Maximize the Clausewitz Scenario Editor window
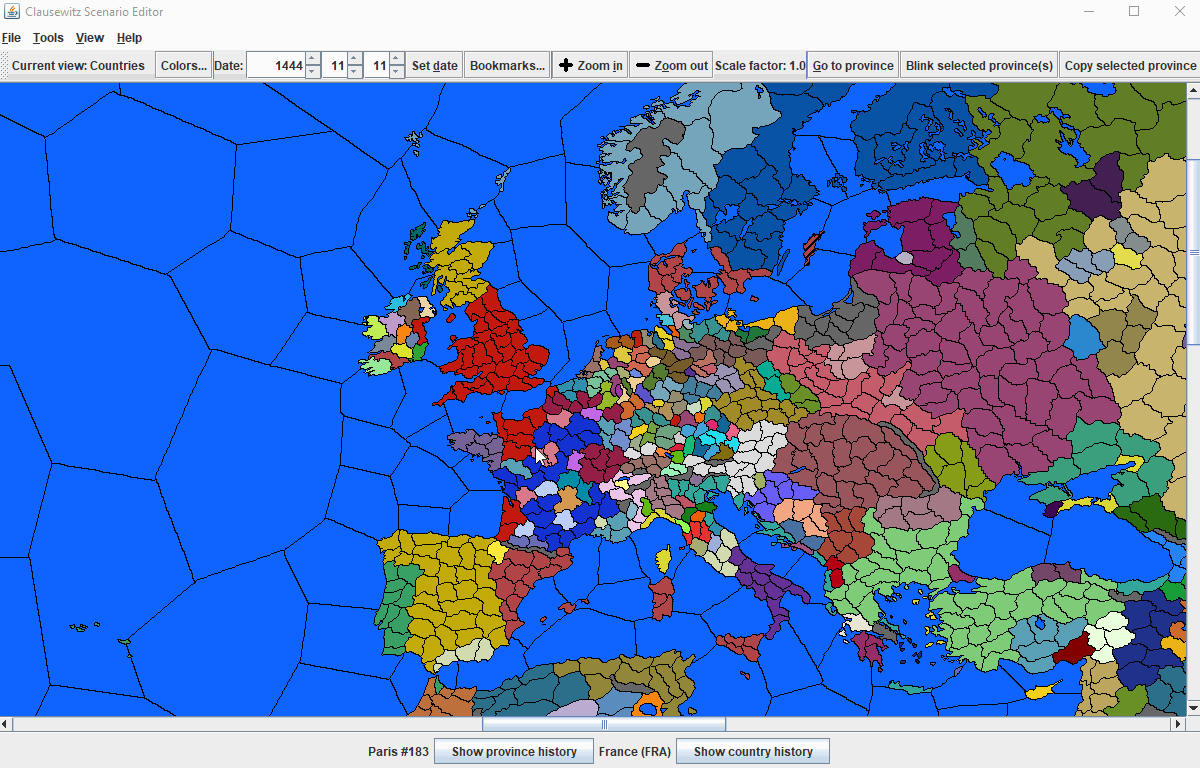1200x768 pixels. coord(1134,12)
